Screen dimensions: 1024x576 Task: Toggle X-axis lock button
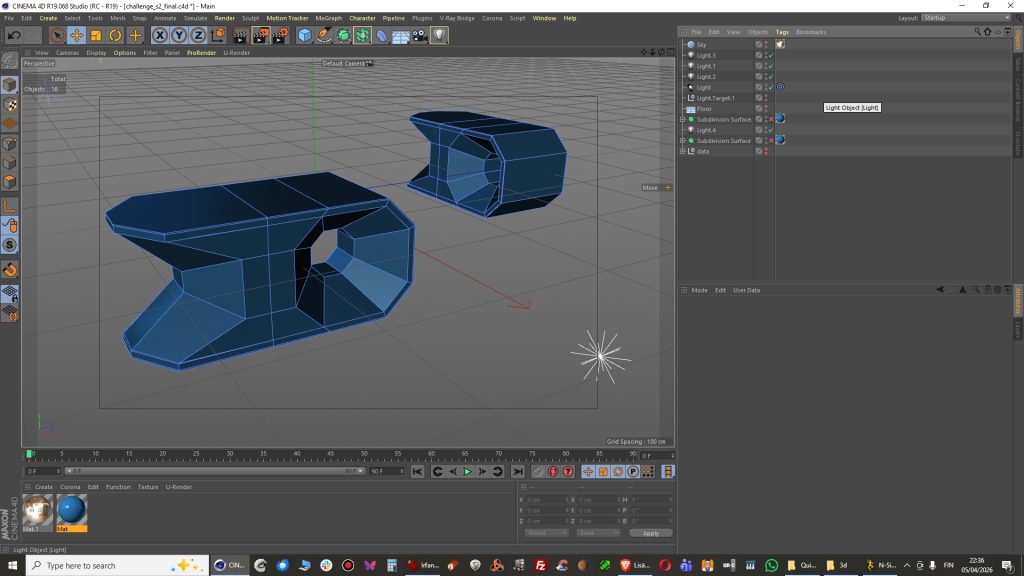pyautogui.click(x=159, y=35)
